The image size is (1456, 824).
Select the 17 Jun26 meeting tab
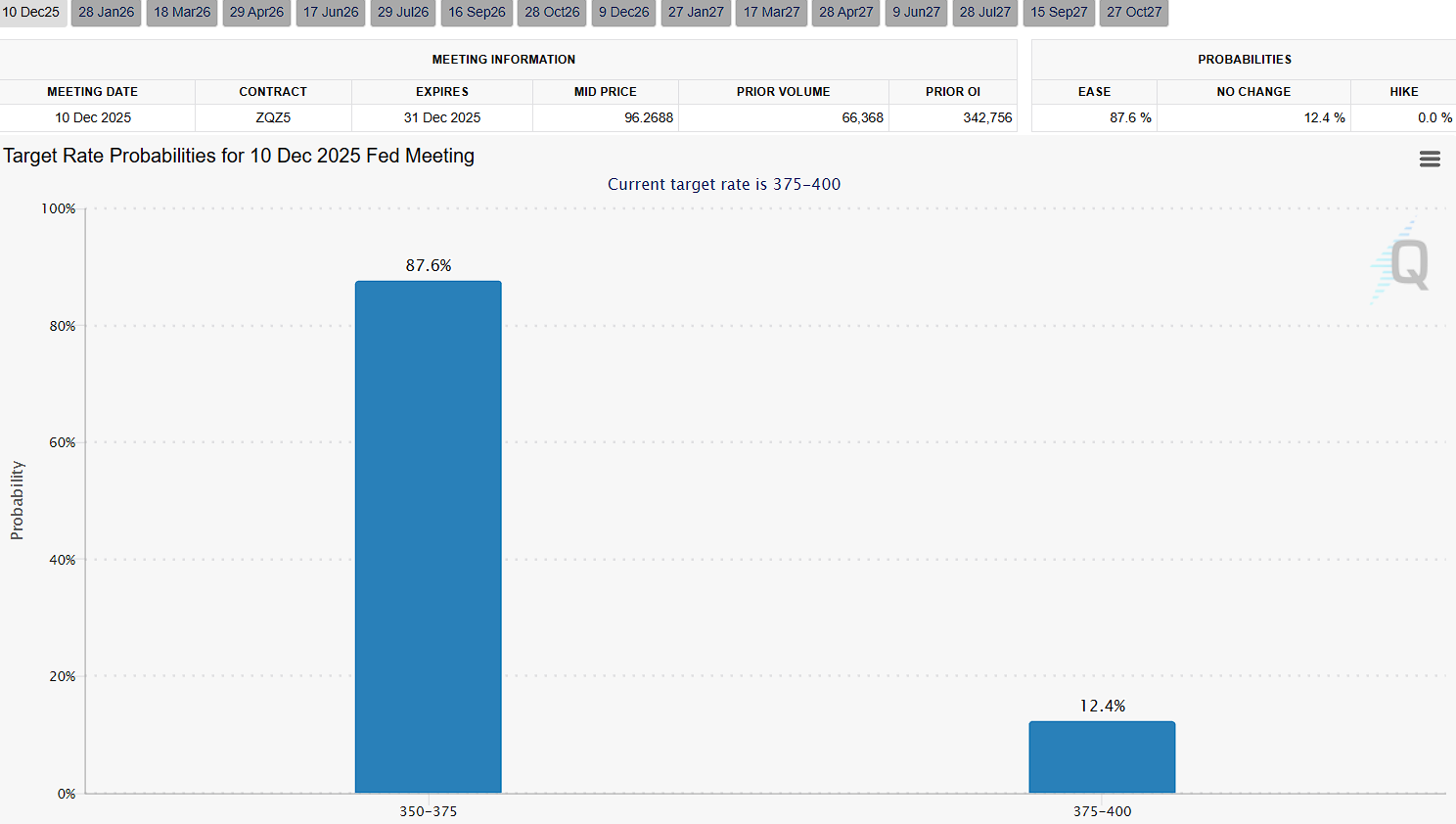[331, 13]
